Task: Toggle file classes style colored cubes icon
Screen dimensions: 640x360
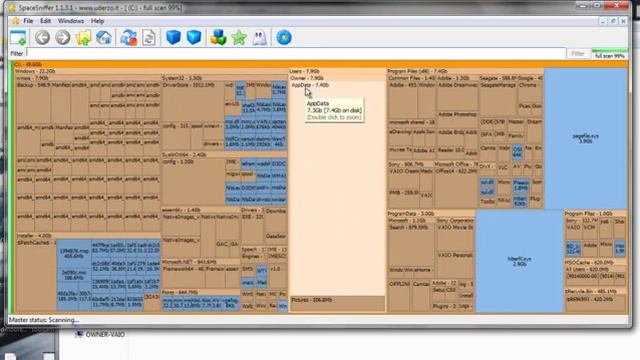Action: point(218,38)
